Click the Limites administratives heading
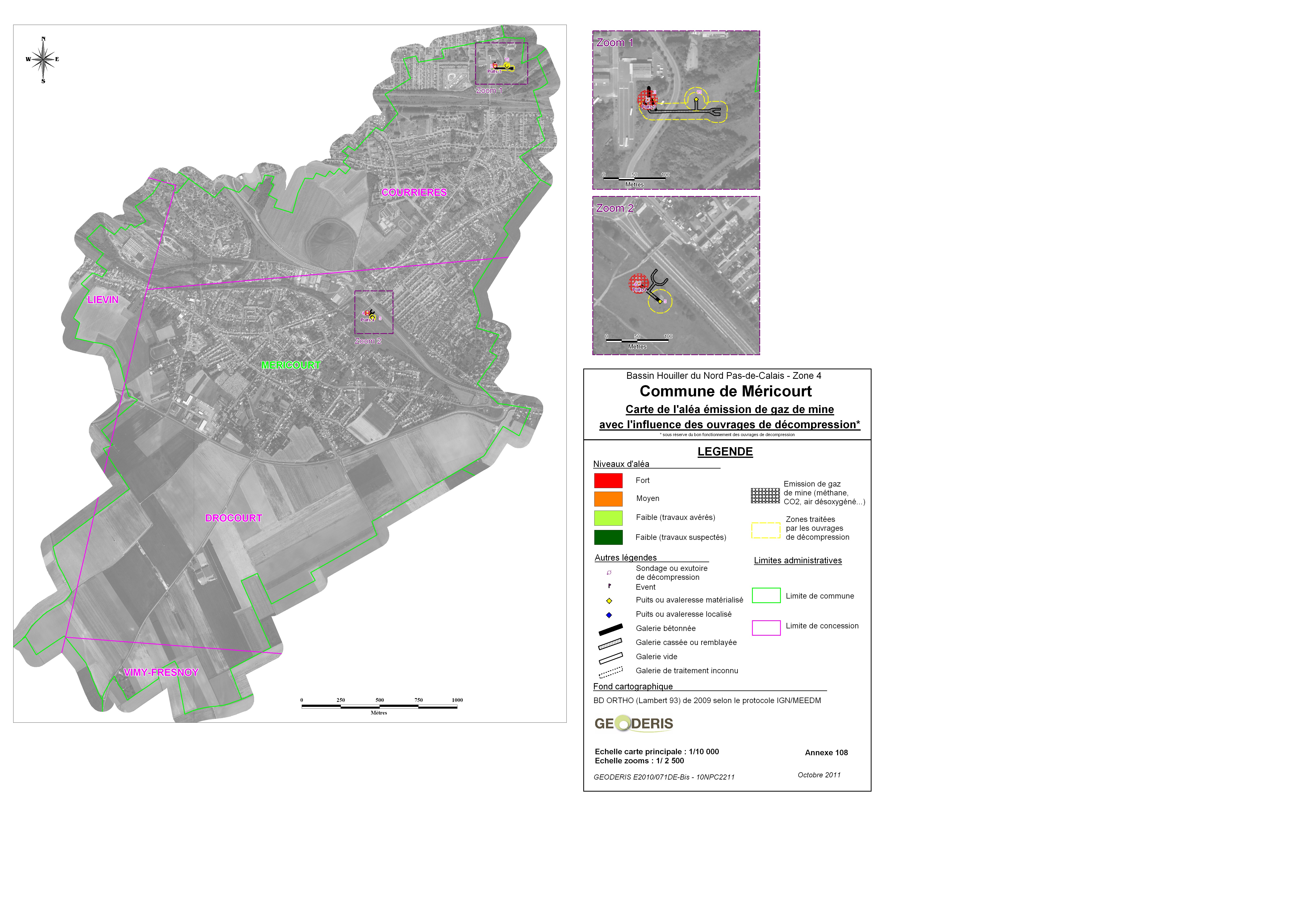 pos(798,561)
